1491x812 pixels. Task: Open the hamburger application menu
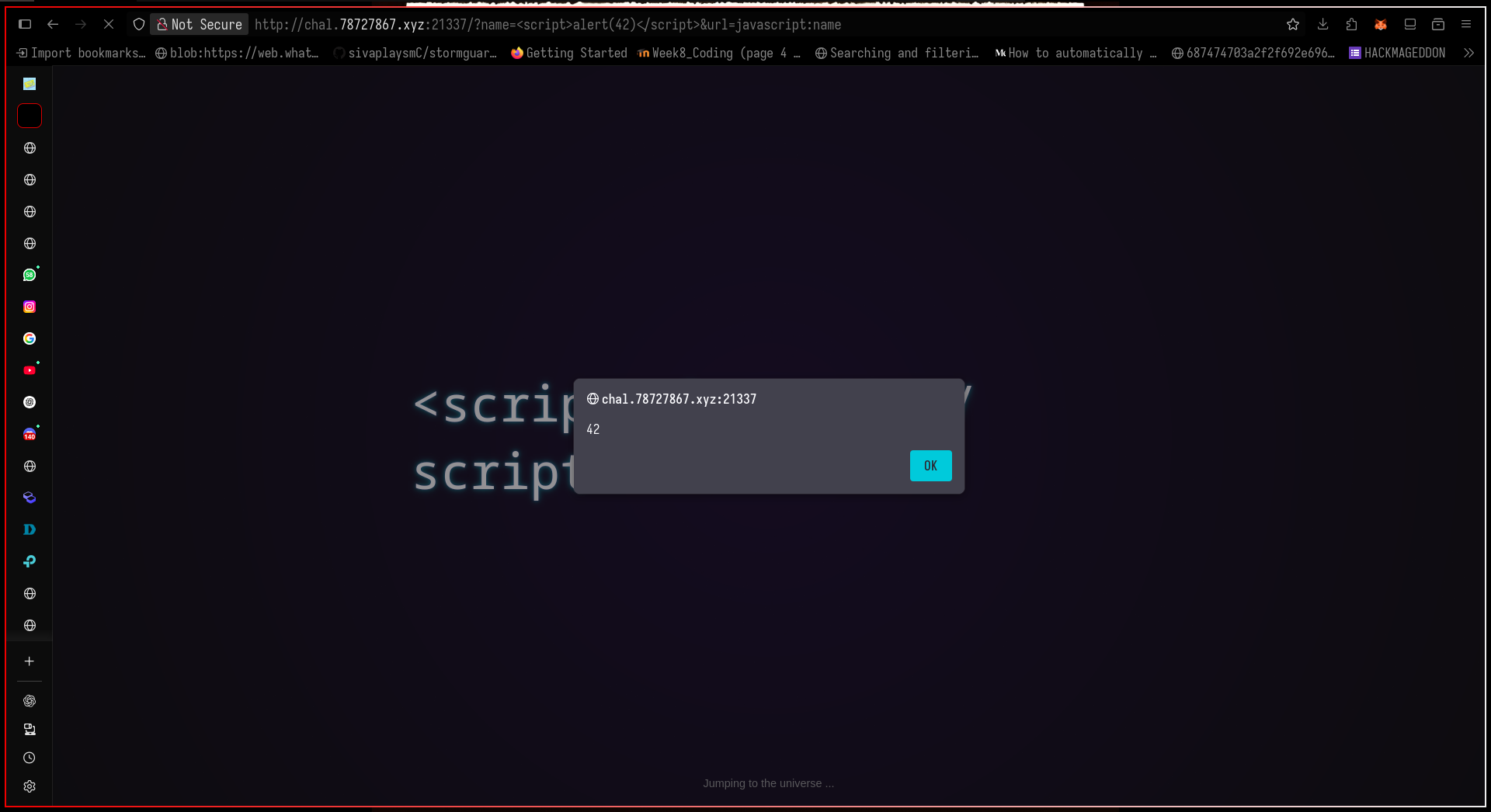click(x=1466, y=25)
